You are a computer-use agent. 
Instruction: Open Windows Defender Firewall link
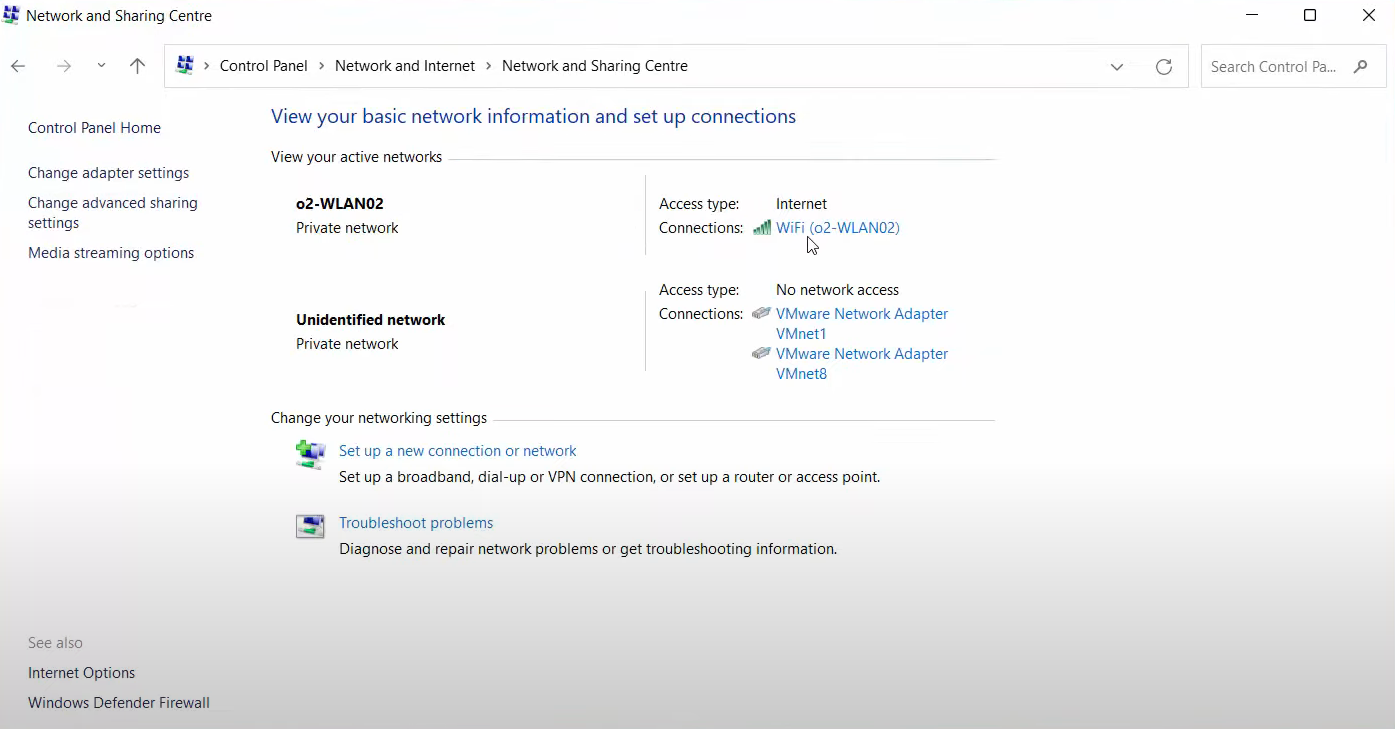click(x=119, y=703)
